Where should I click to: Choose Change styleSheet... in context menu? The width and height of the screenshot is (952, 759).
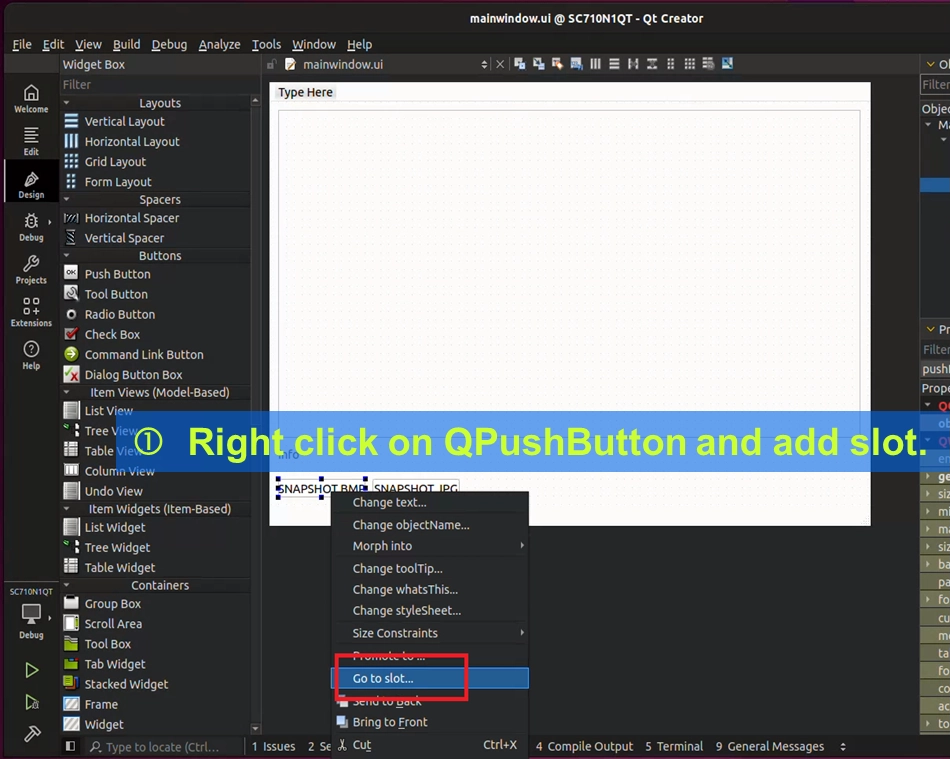[430, 610]
